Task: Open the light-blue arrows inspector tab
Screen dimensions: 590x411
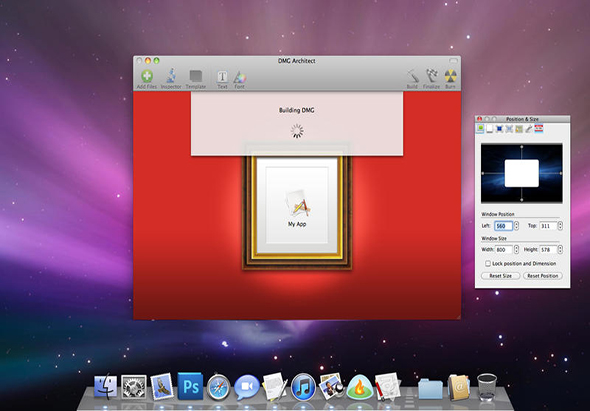Action: 509,129
